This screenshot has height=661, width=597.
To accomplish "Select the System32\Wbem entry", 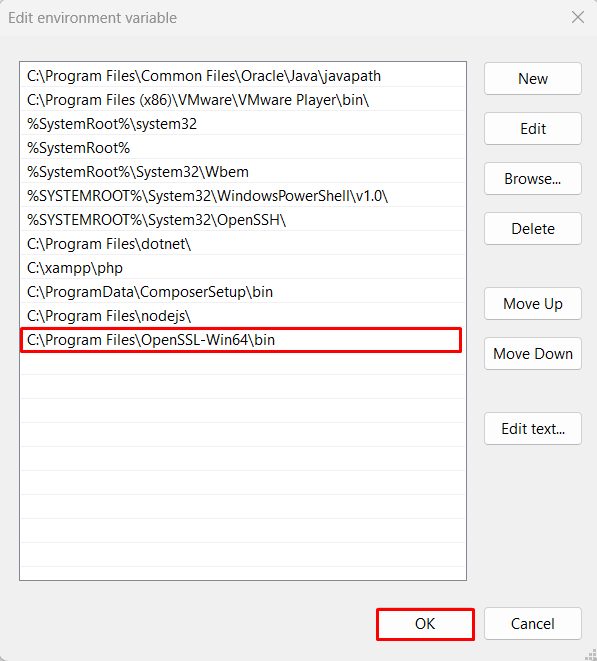I will [x=243, y=172].
